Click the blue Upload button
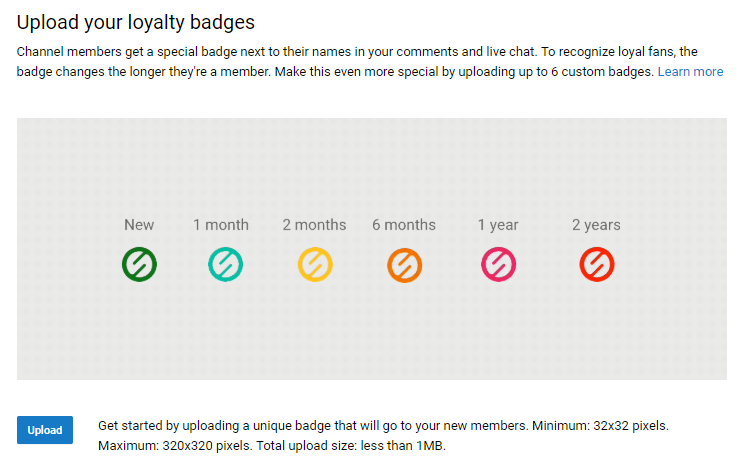Image resolution: width=746 pixels, height=468 pixels. click(x=45, y=430)
